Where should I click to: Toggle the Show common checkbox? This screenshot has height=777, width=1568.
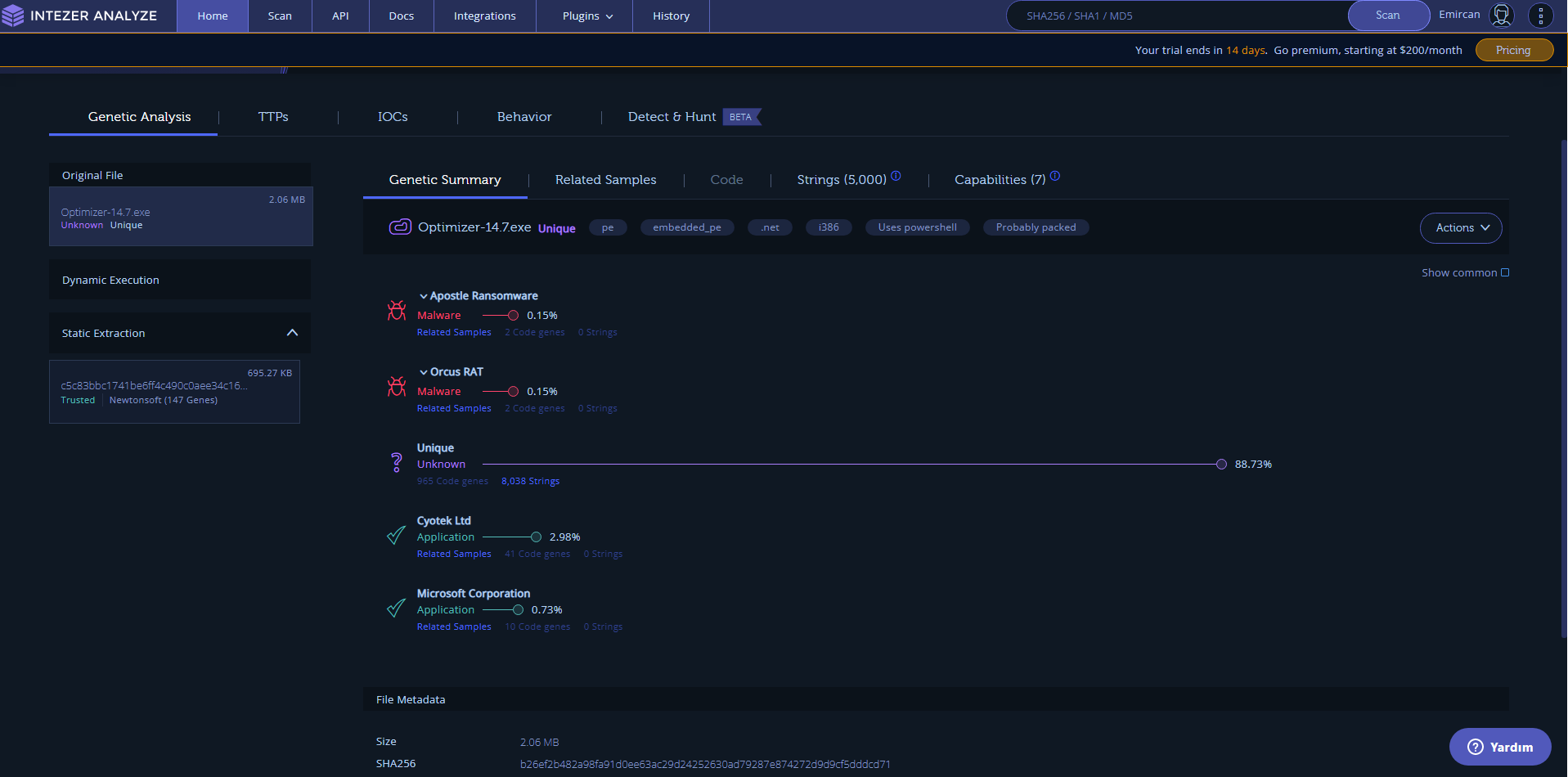(1505, 272)
